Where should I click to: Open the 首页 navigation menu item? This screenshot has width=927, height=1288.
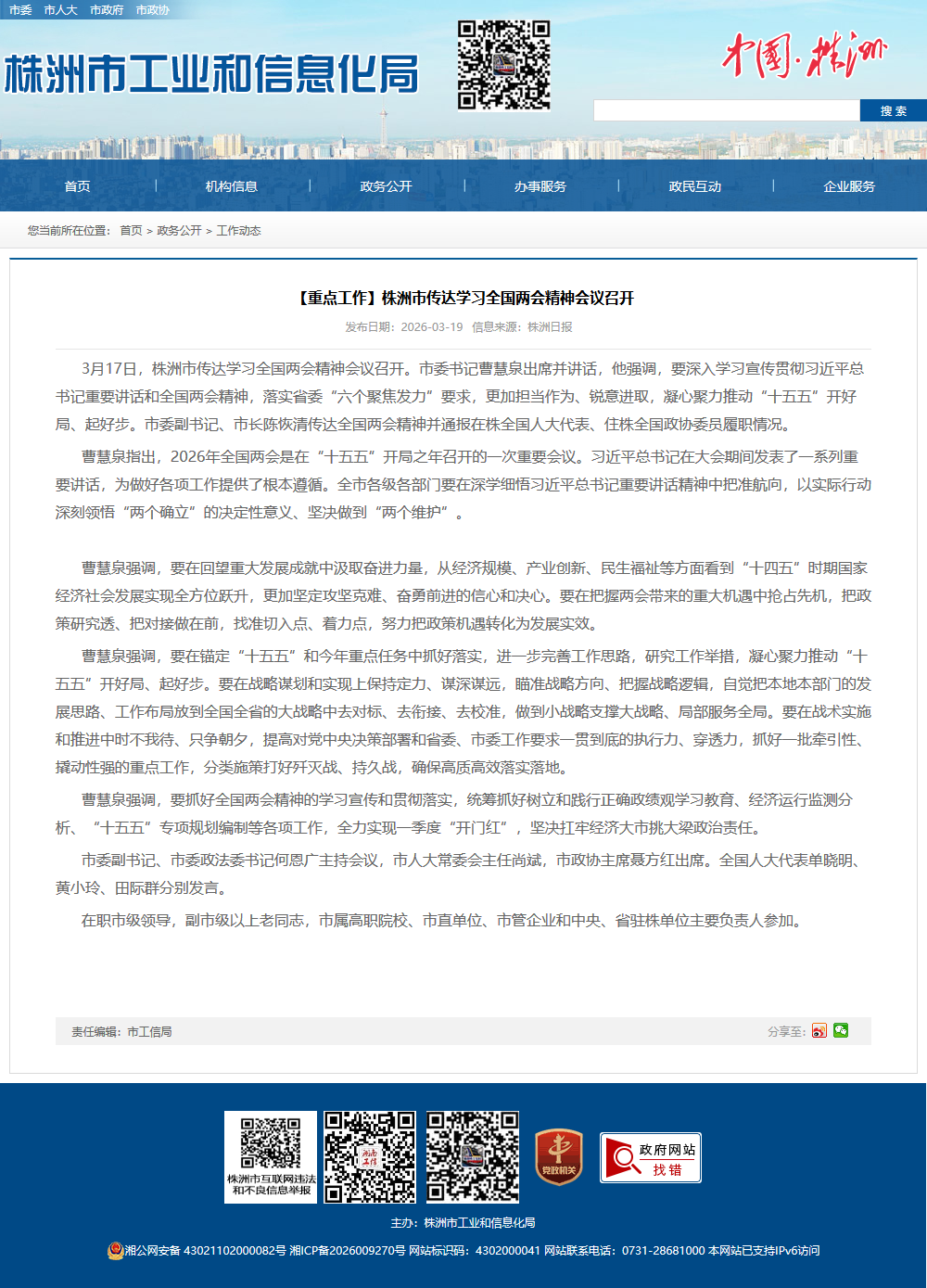pos(77,186)
